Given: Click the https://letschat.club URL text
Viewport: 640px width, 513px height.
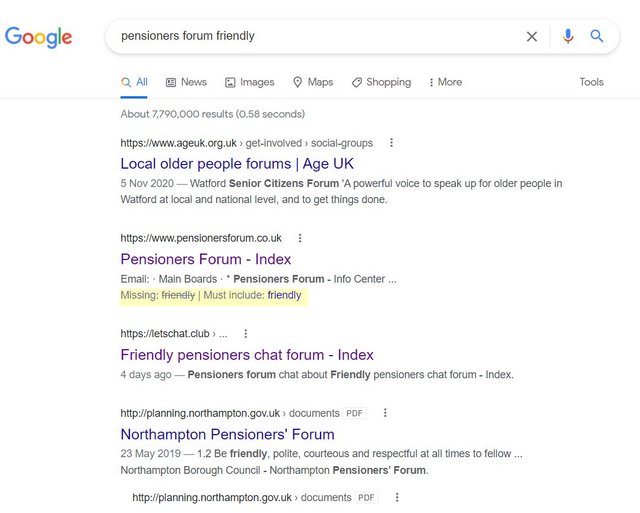Looking at the screenshot, I should click(x=165, y=334).
